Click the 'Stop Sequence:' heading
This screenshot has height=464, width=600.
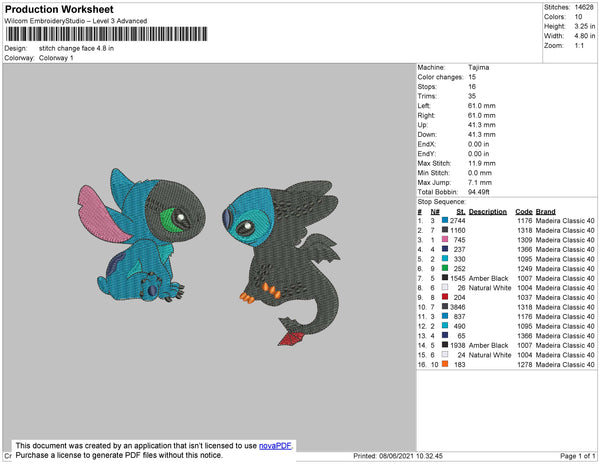[x=442, y=202]
